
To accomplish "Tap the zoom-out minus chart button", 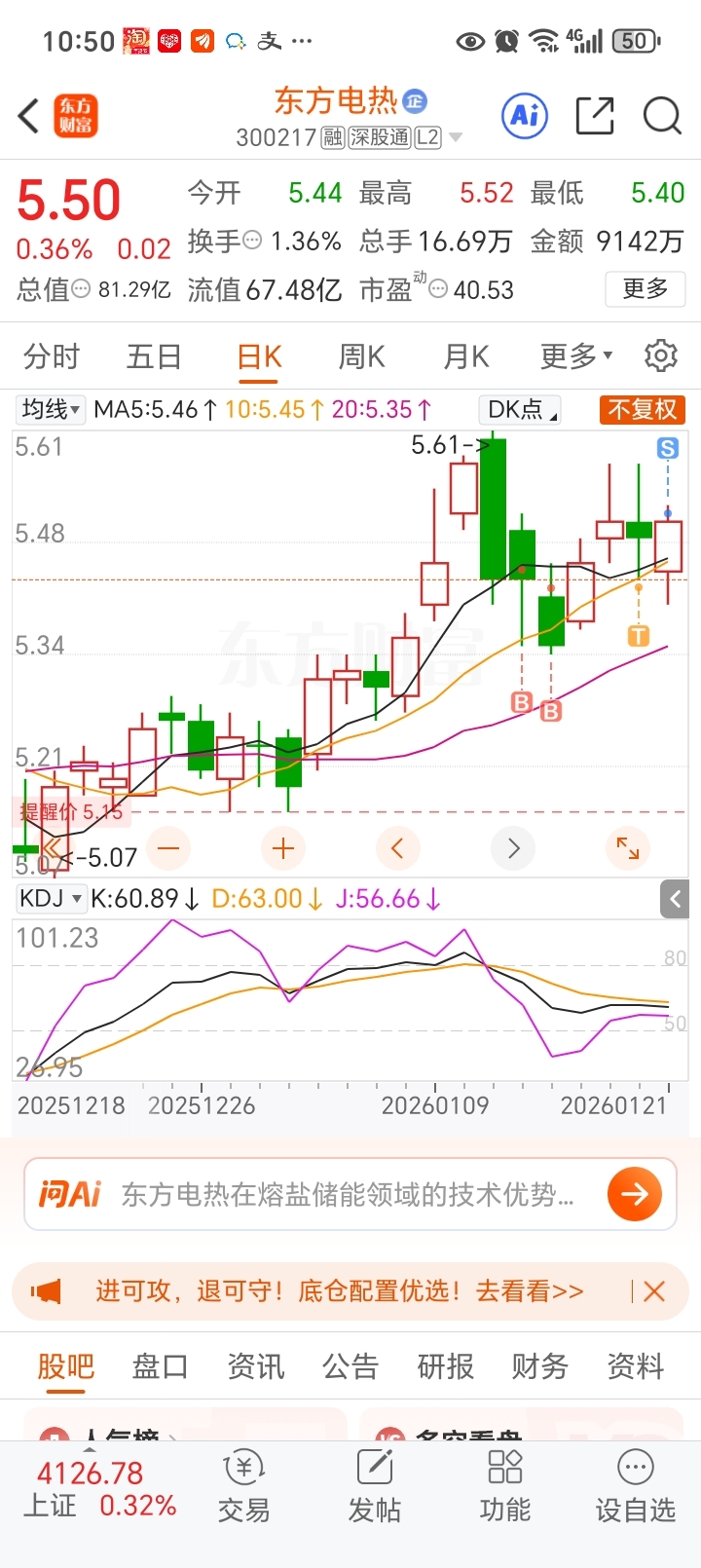I will click(x=168, y=848).
